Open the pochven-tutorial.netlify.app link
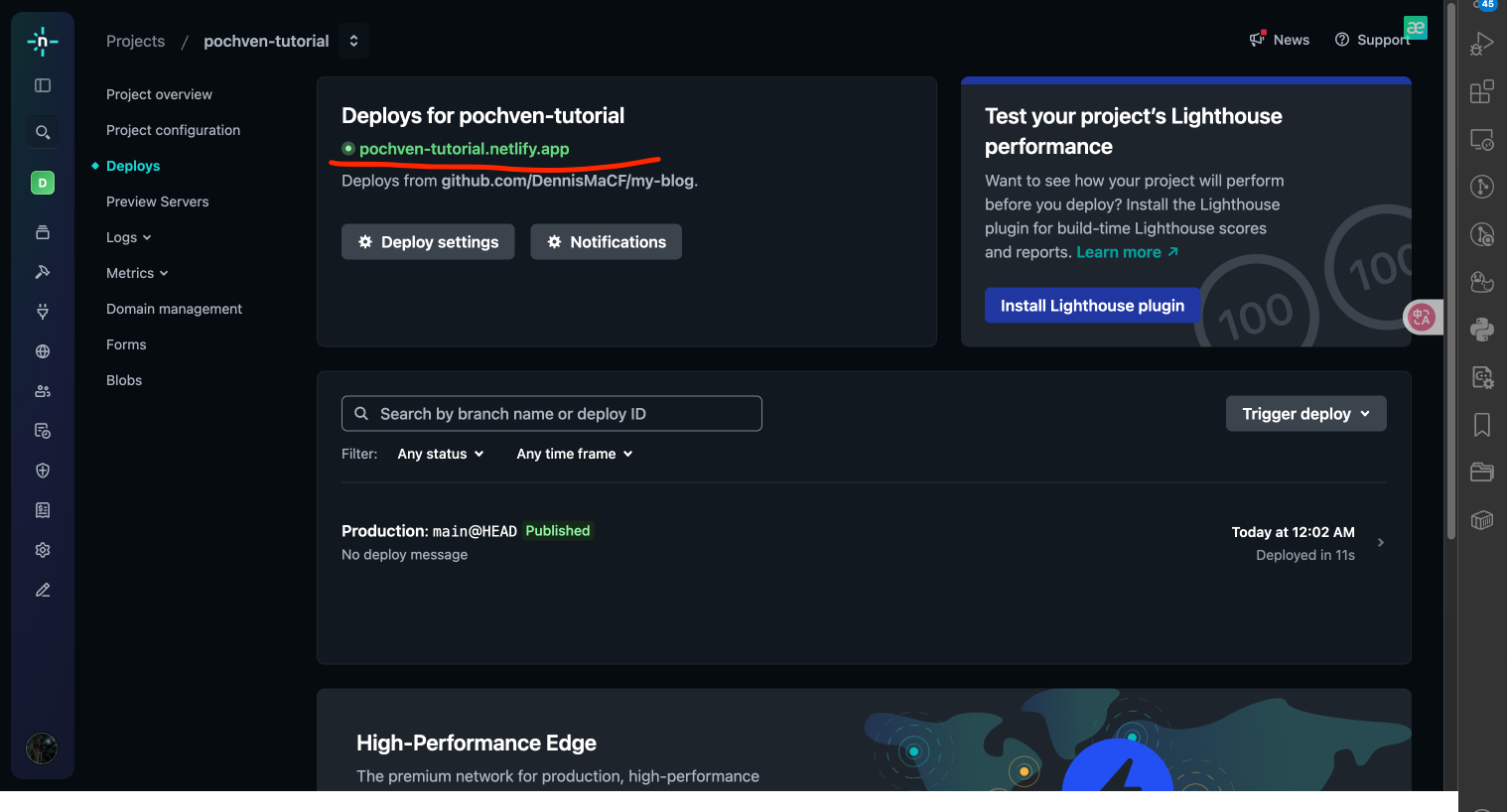The width and height of the screenshot is (1507, 812). pyautogui.click(x=464, y=149)
